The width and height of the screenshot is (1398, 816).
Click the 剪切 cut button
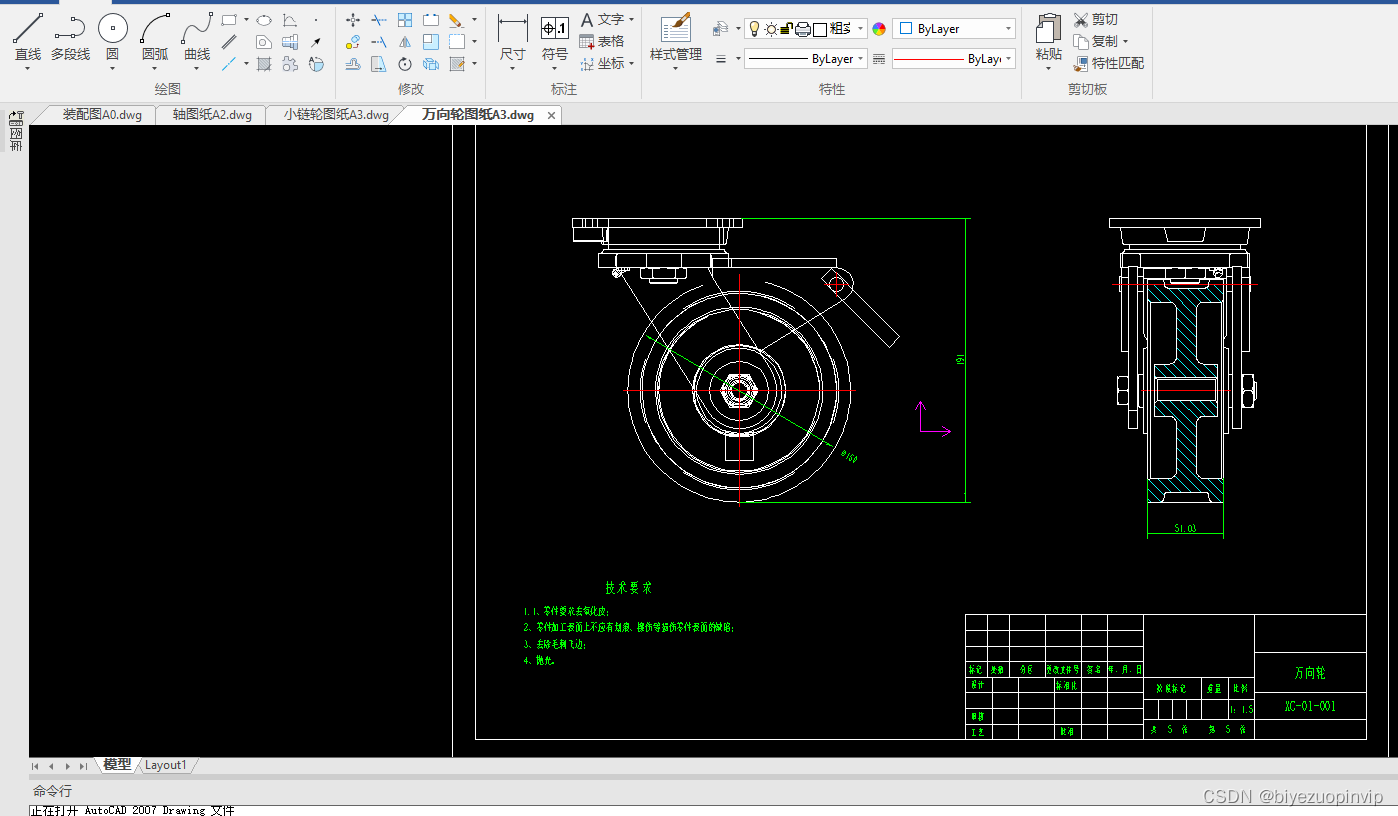click(1096, 19)
